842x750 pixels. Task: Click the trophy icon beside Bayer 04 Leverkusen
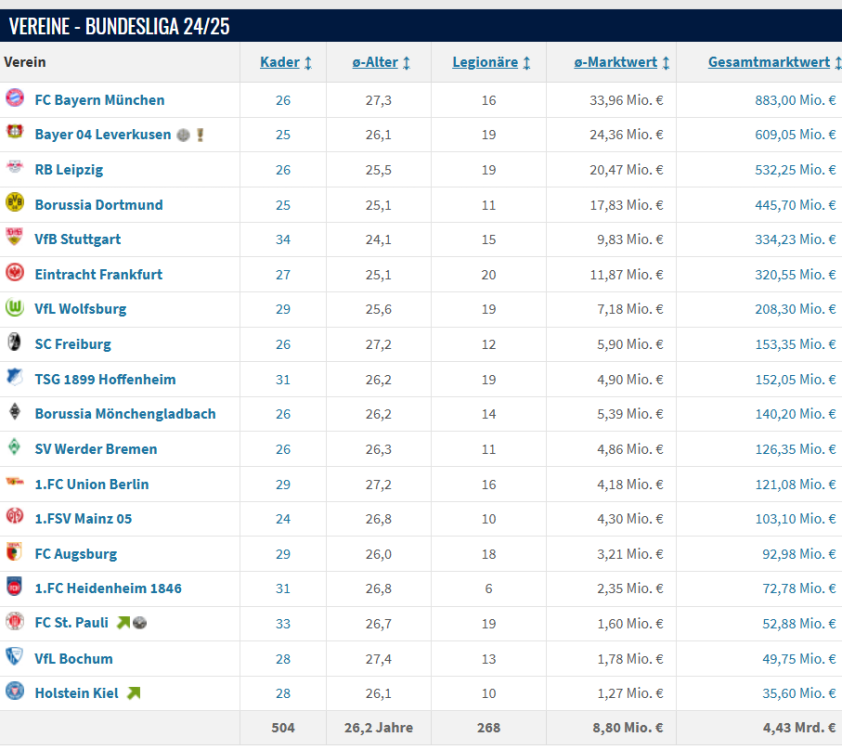[x=200, y=135]
